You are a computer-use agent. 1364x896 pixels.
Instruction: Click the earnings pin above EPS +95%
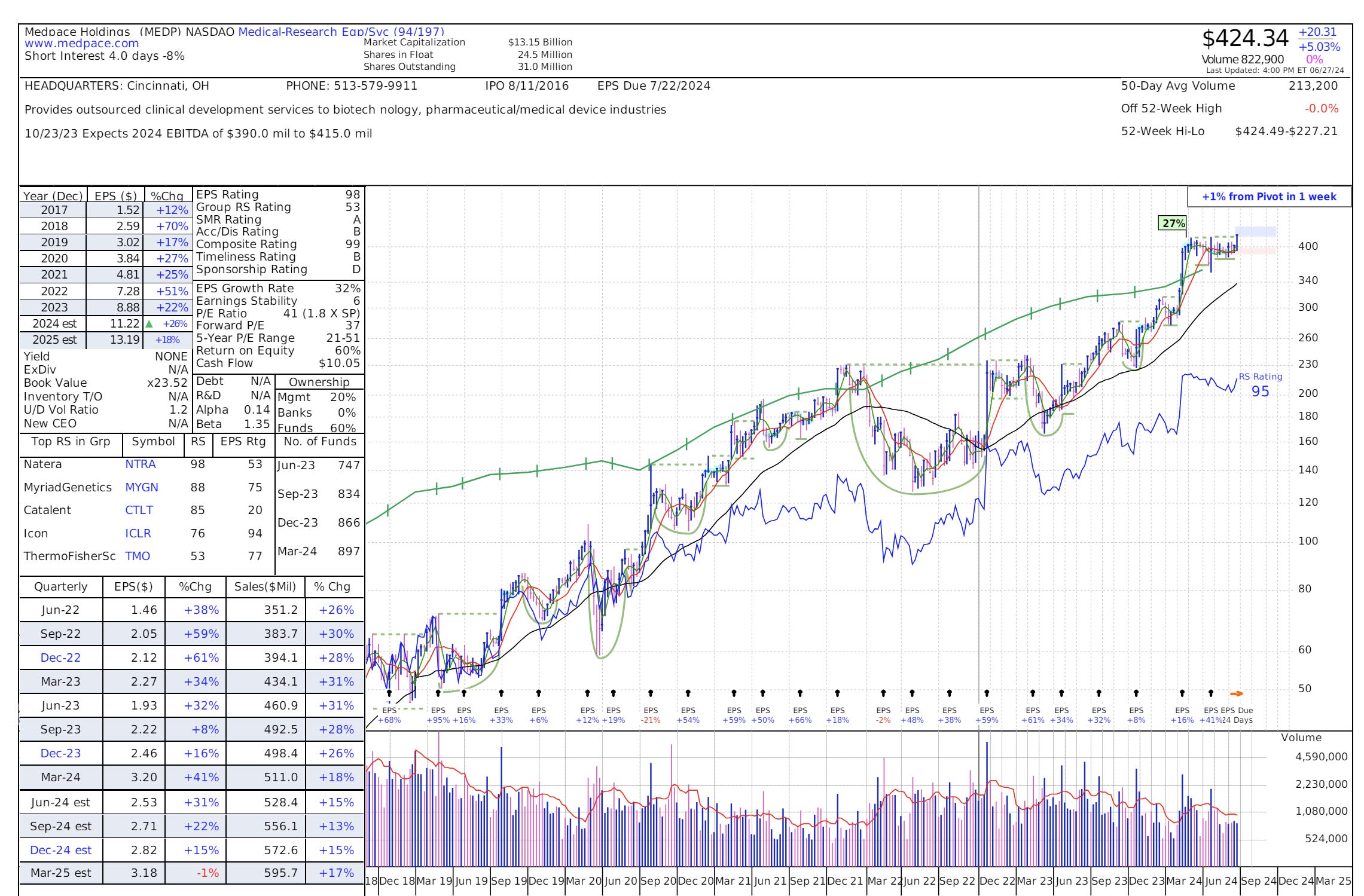438,693
